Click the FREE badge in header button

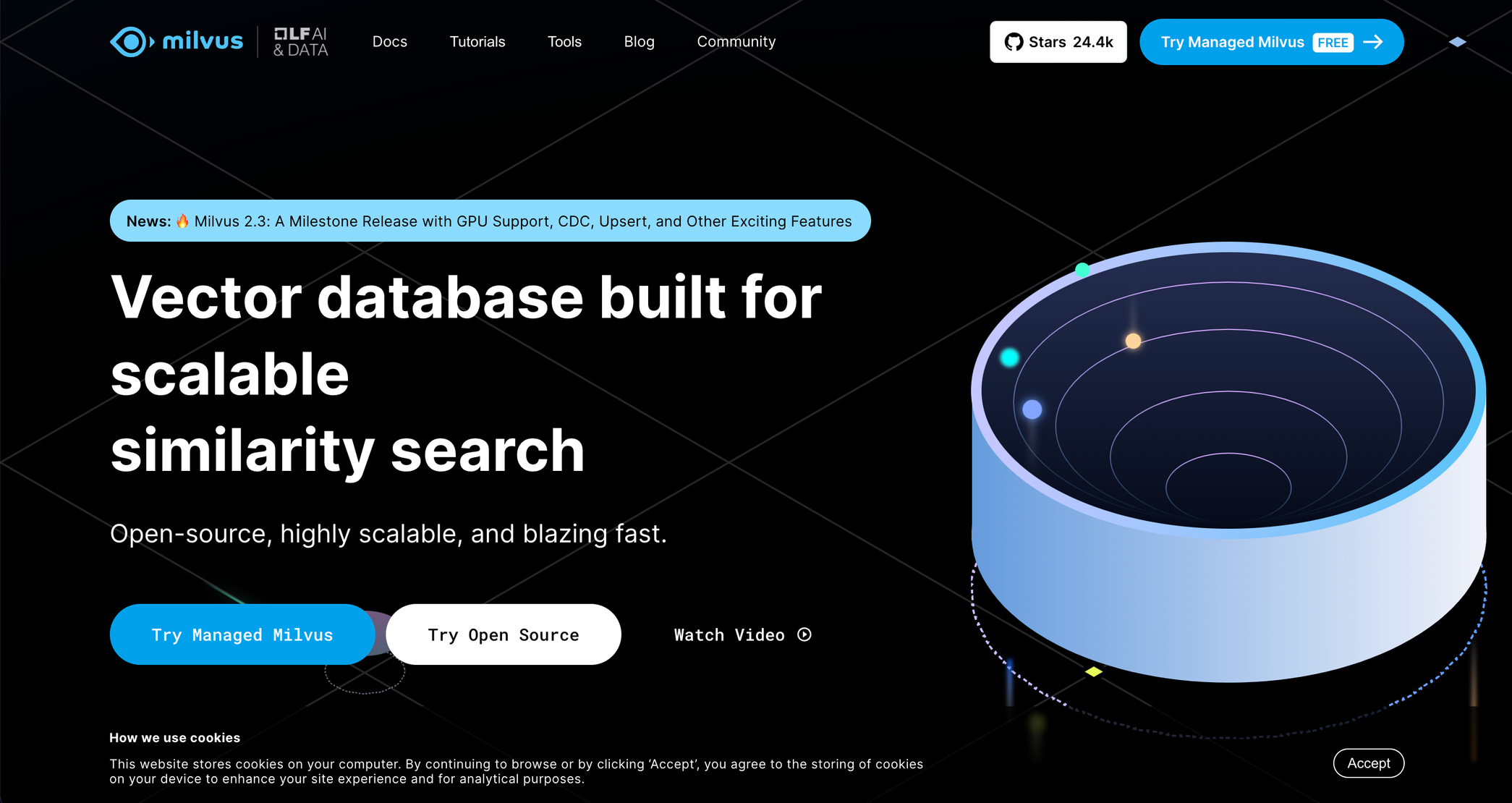pyautogui.click(x=1333, y=43)
